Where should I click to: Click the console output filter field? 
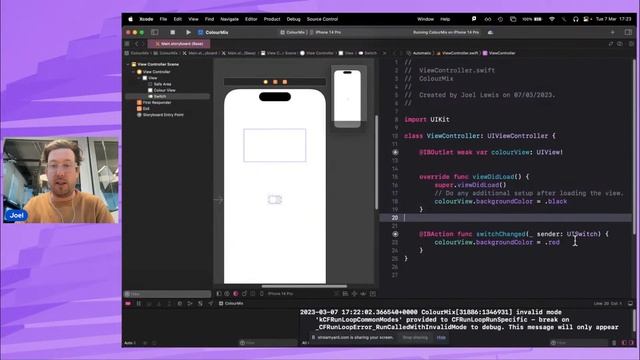click(x=580, y=343)
